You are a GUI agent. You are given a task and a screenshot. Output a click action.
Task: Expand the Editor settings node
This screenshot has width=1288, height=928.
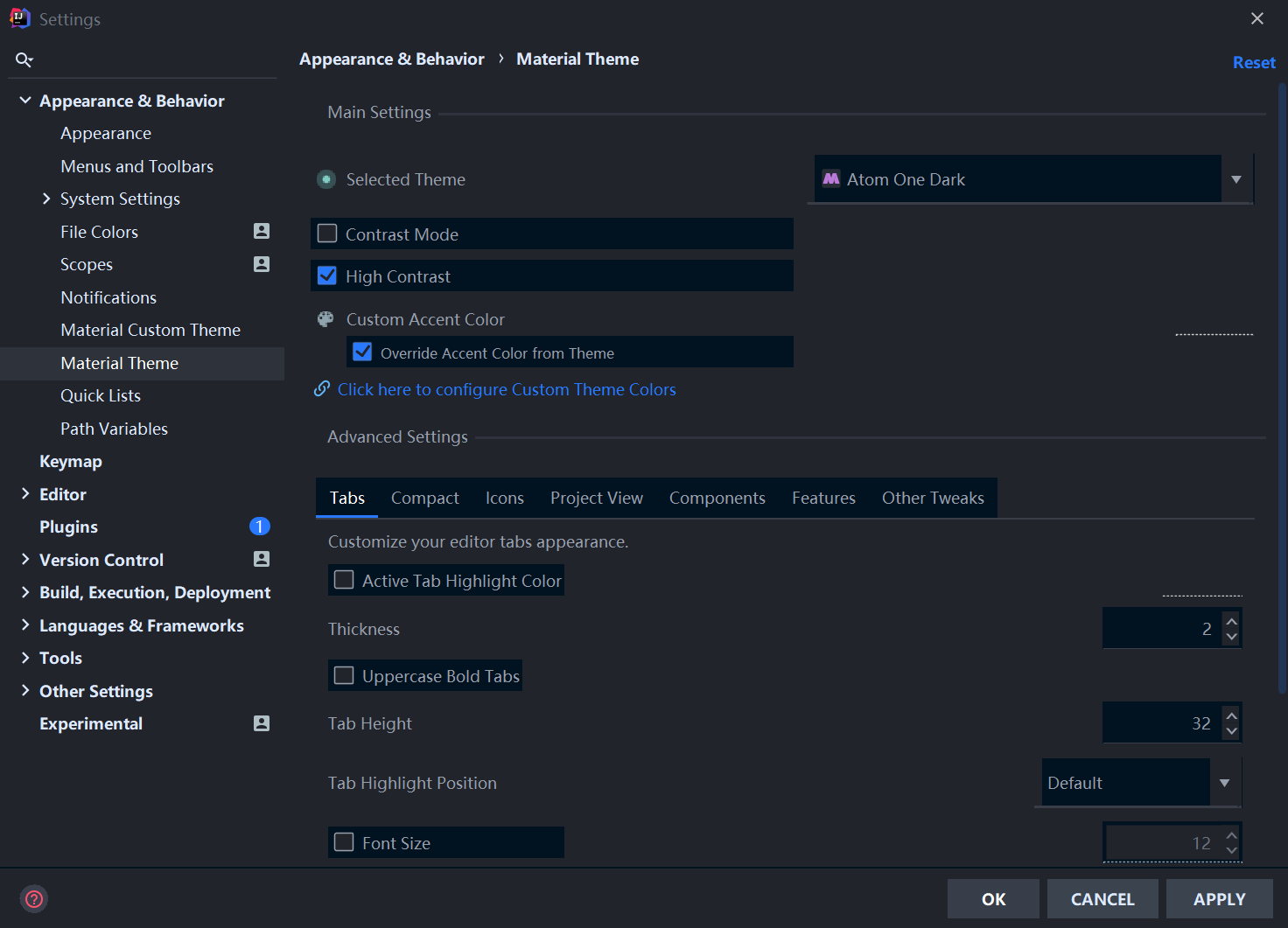click(25, 494)
